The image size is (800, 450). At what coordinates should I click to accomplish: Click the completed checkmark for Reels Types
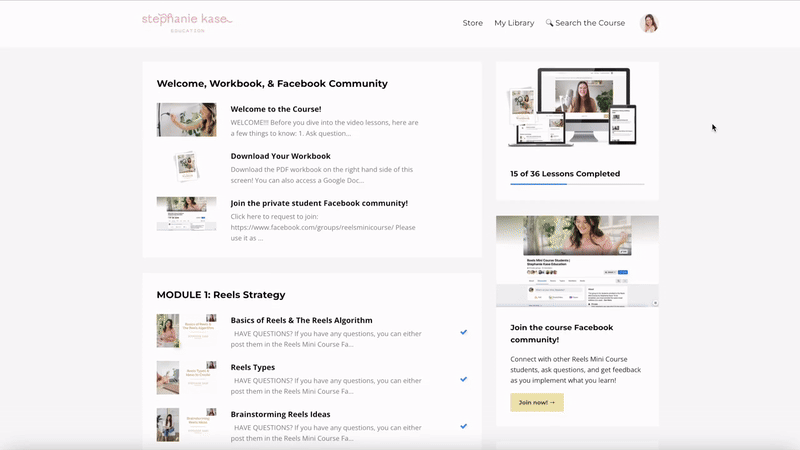(463, 379)
